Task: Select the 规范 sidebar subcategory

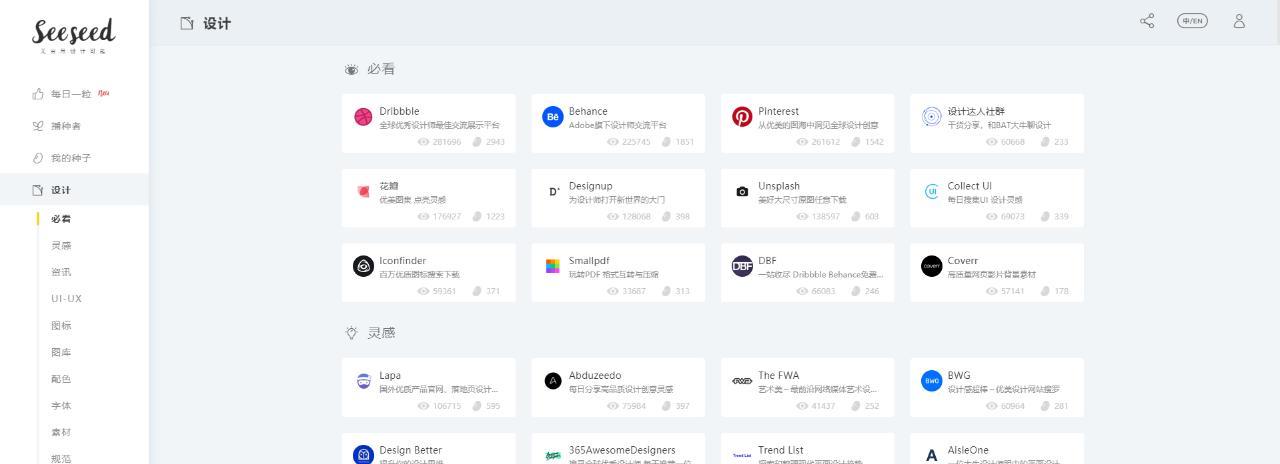Action: (61, 458)
